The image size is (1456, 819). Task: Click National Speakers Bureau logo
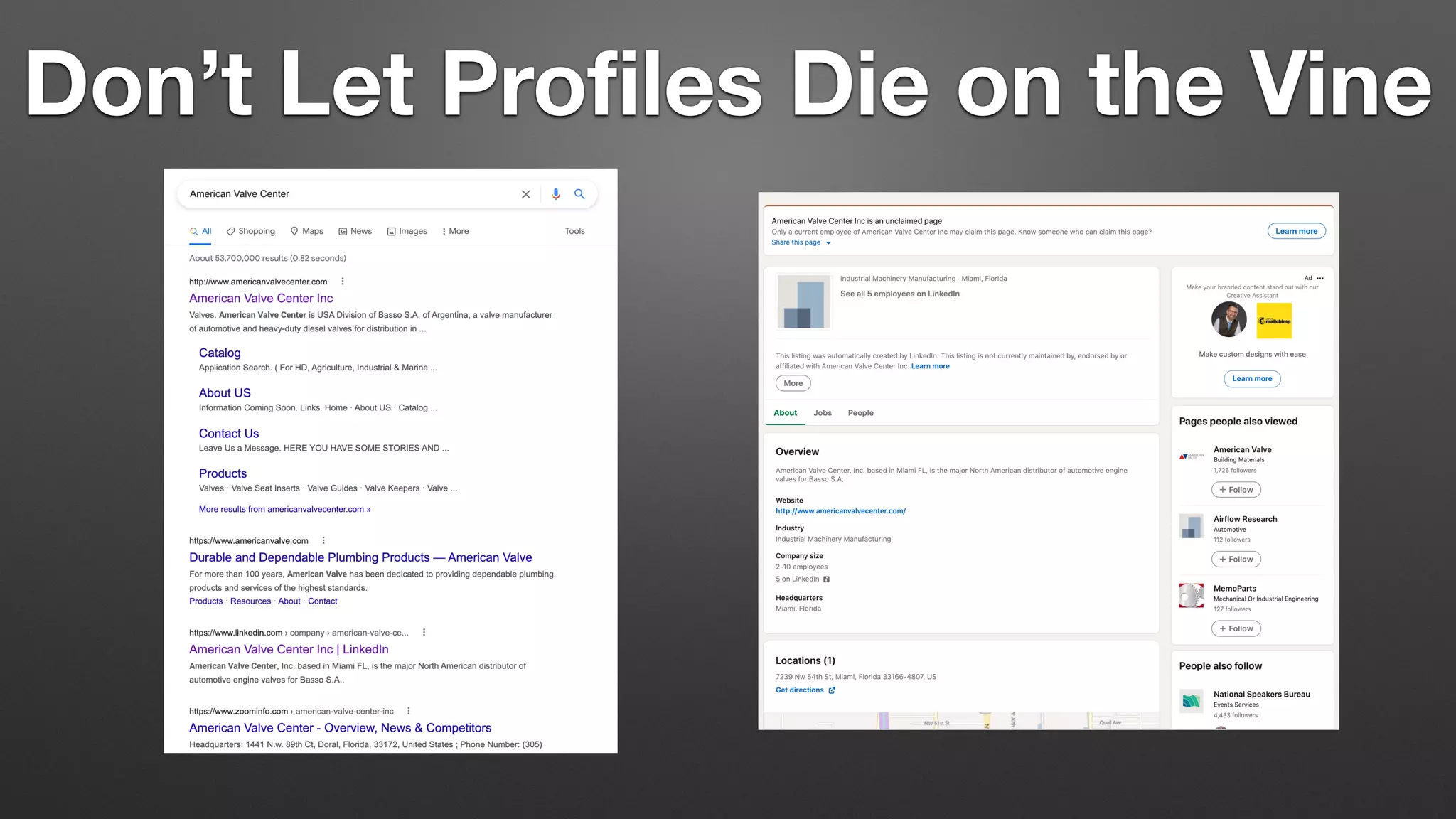[x=1192, y=701]
